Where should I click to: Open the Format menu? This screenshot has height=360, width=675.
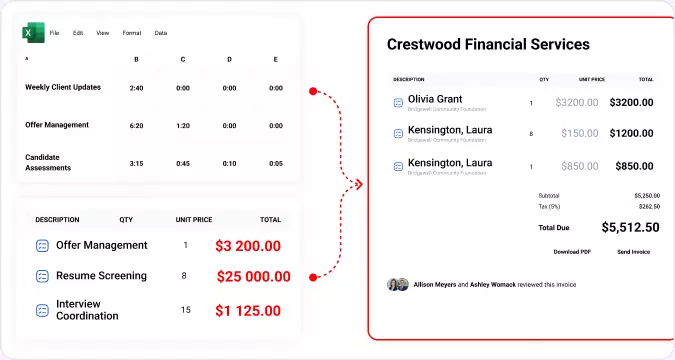point(132,33)
